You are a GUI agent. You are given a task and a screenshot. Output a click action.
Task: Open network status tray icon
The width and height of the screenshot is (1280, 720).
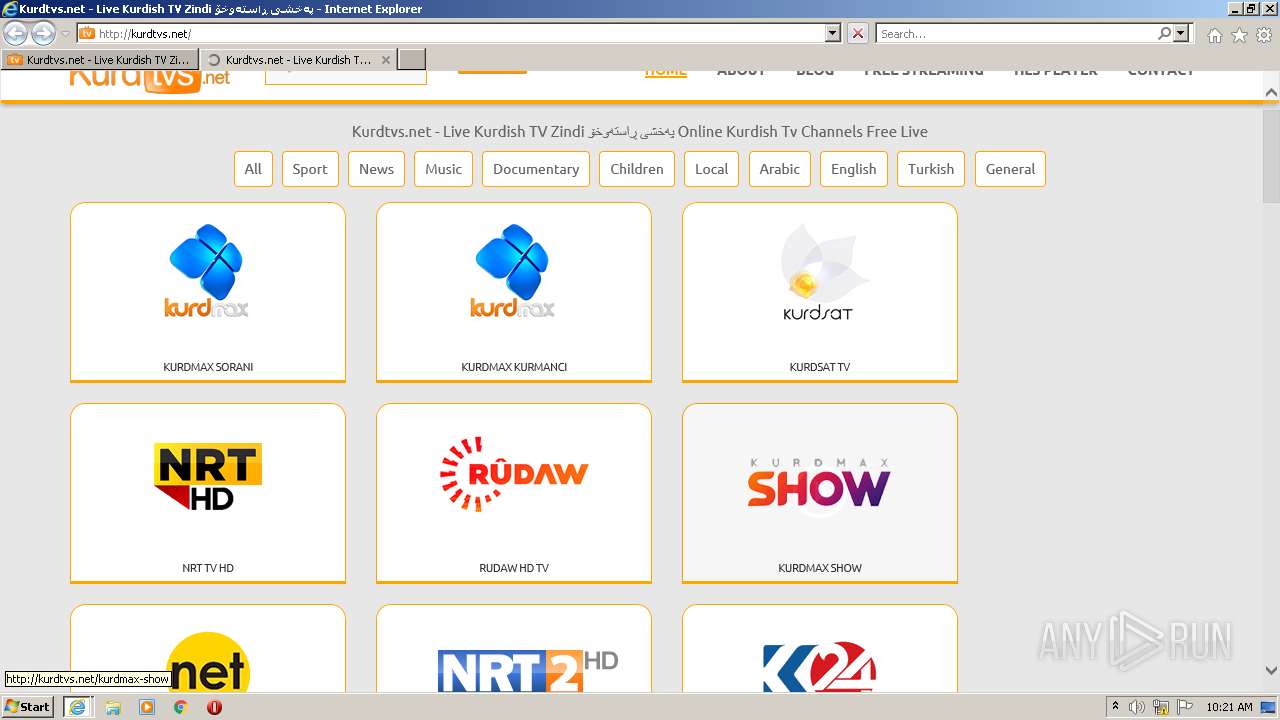pyautogui.click(x=1161, y=707)
